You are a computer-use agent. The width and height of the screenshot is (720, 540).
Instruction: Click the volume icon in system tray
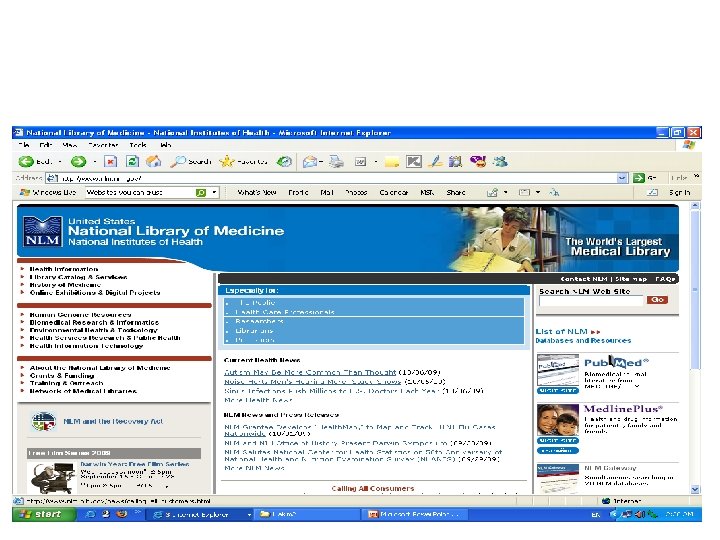pos(641,515)
